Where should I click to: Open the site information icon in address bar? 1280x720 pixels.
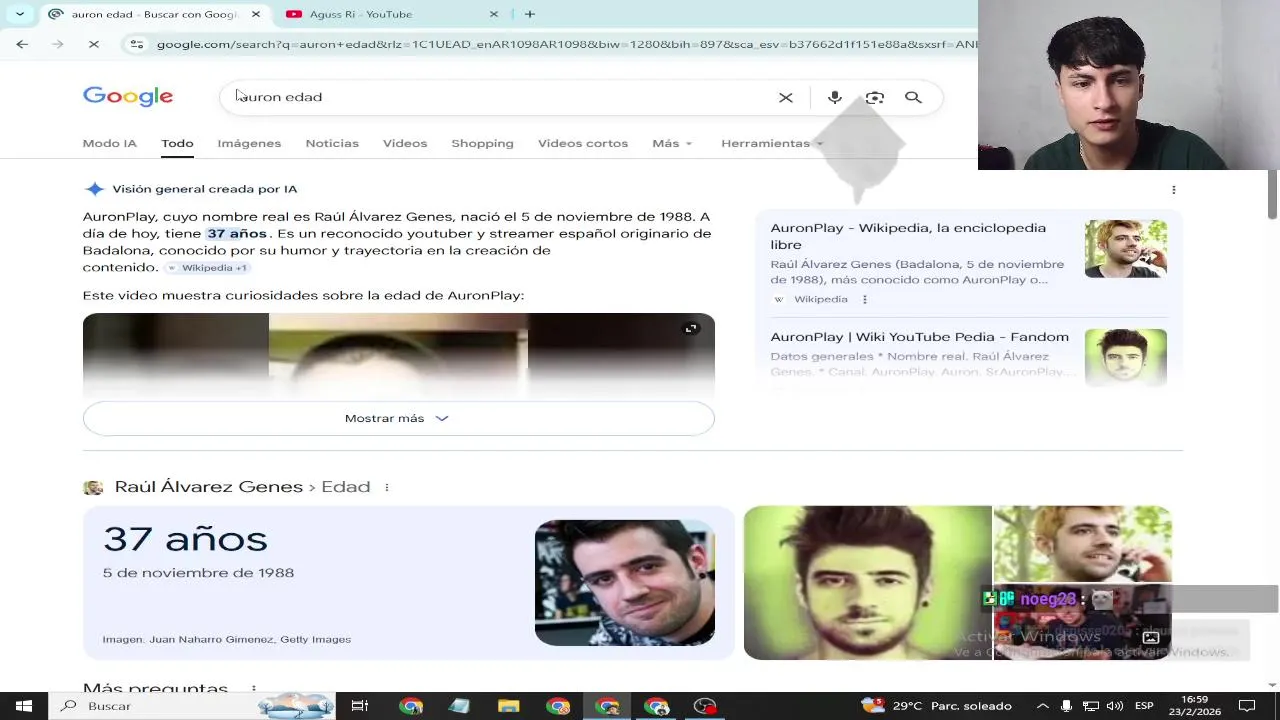click(x=137, y=44)
